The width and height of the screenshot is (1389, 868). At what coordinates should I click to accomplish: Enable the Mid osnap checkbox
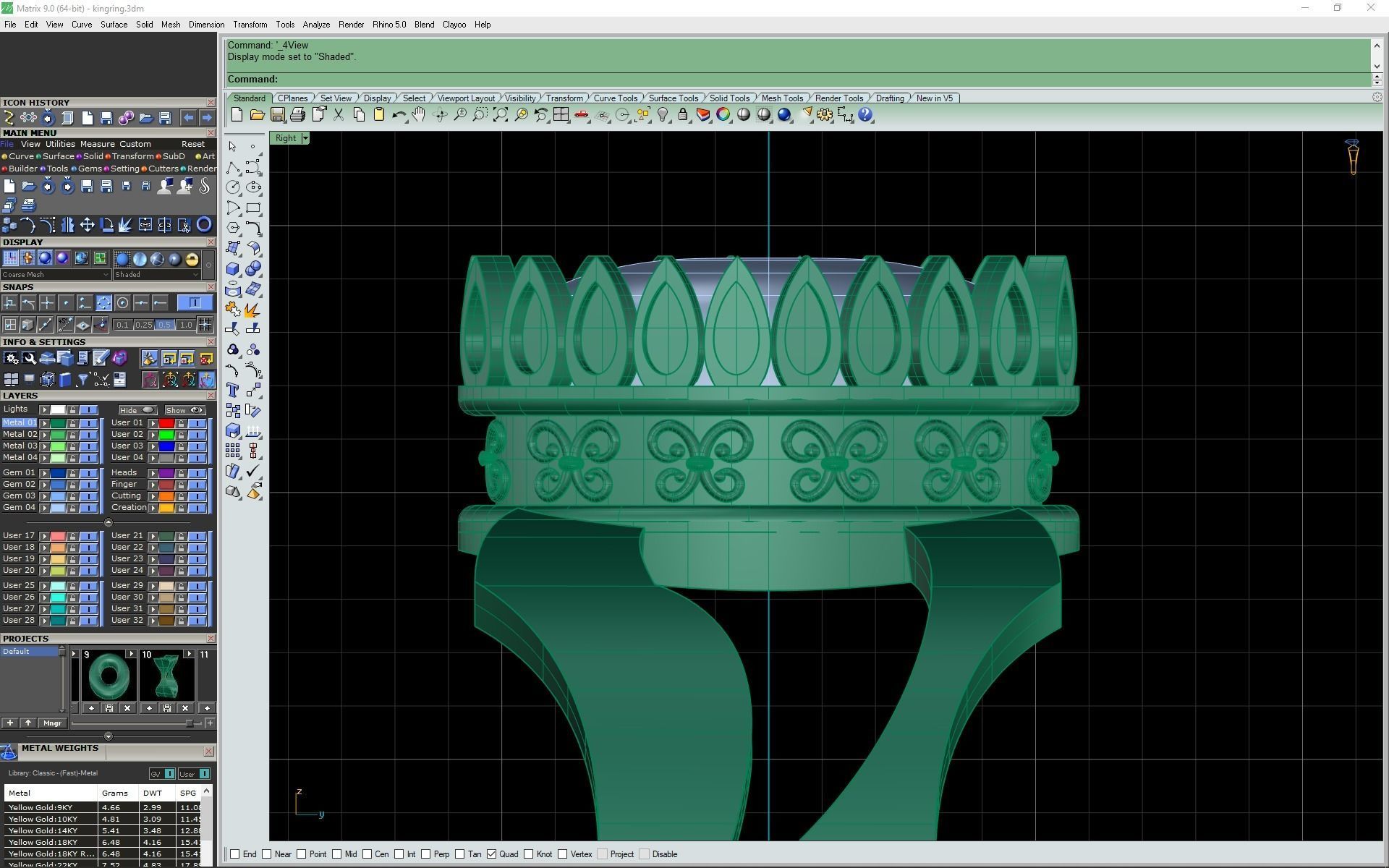click(337, 854)
